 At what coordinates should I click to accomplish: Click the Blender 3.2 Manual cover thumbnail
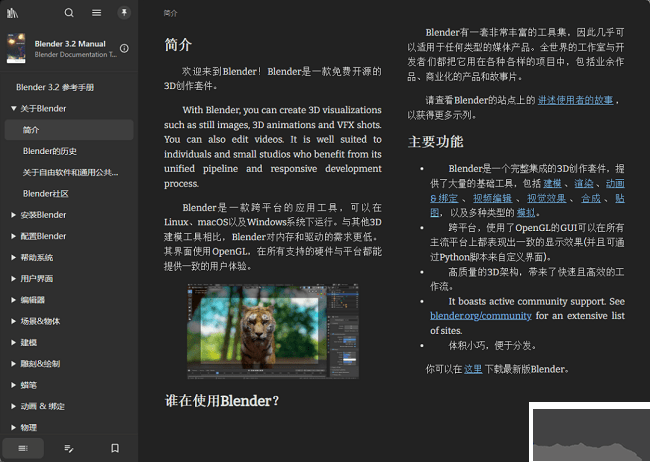(x=16, y=48)
